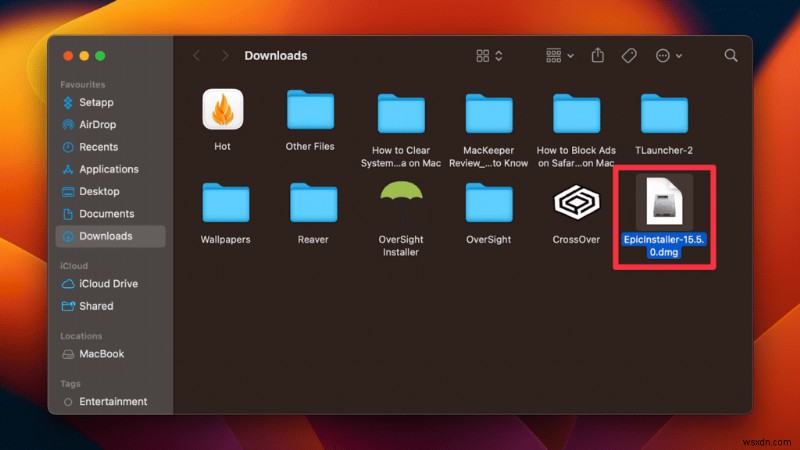Screen dimensions: 800x450
Task: Maximize the window with green button
Action: (x=101, y=56)
